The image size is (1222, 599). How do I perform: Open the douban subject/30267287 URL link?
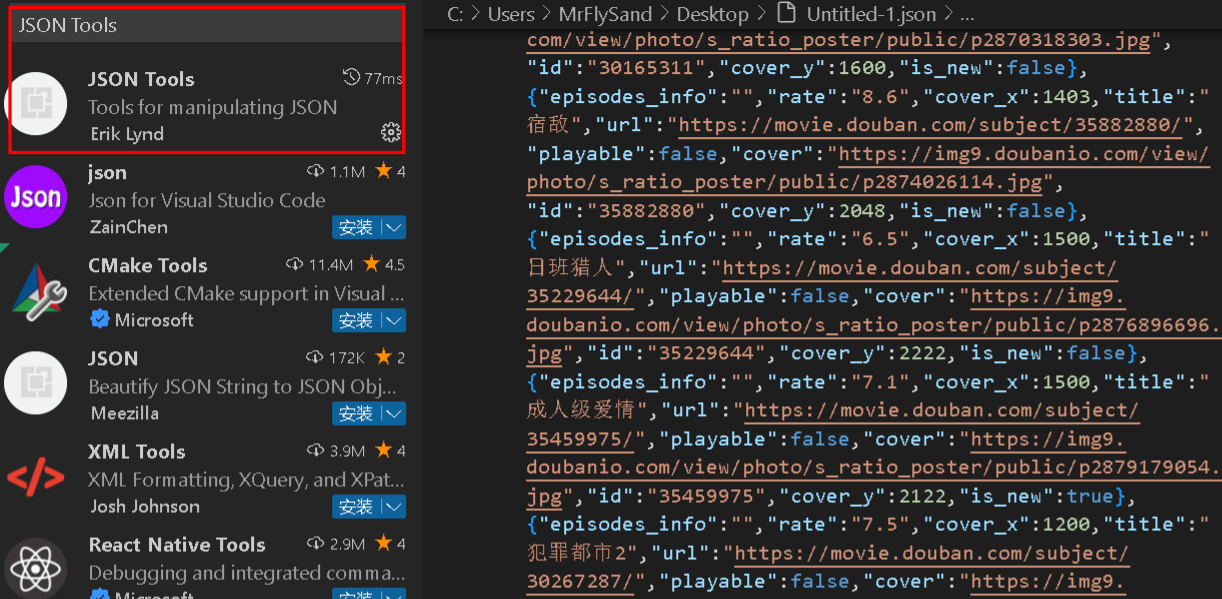(826, 567)
